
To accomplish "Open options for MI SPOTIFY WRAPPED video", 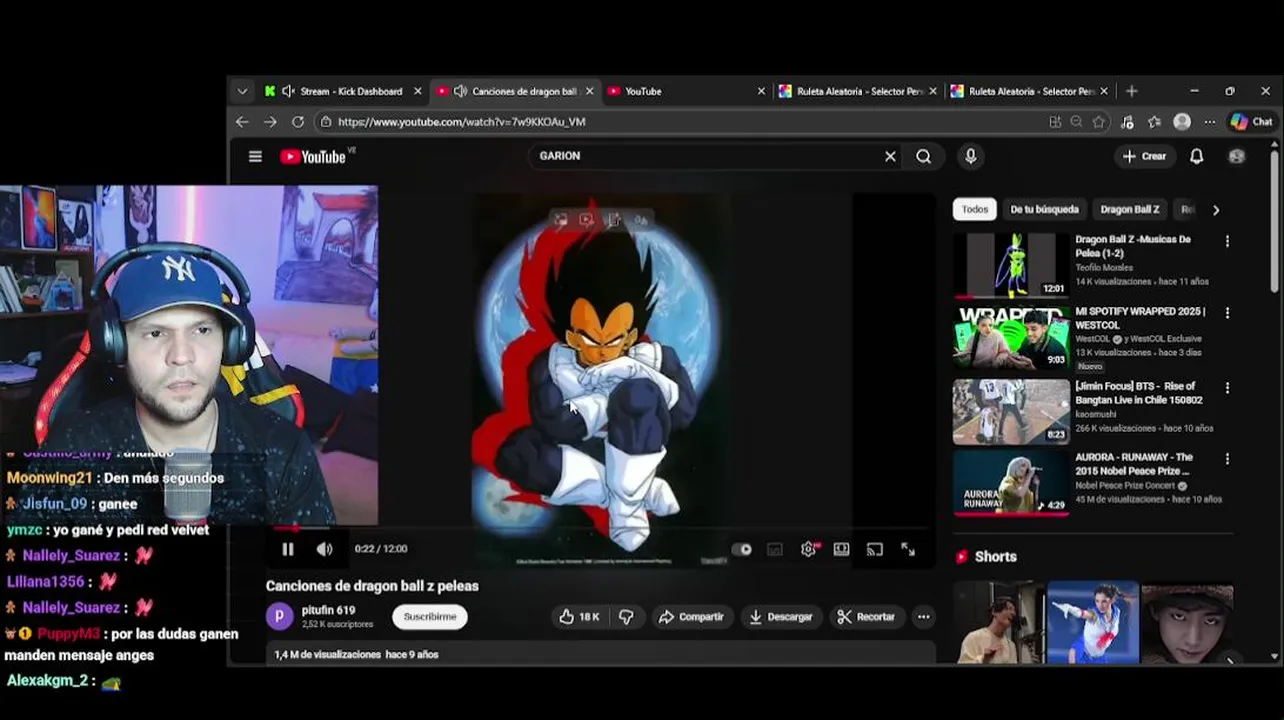I will pyautogui.click(x=1227, y=313).
